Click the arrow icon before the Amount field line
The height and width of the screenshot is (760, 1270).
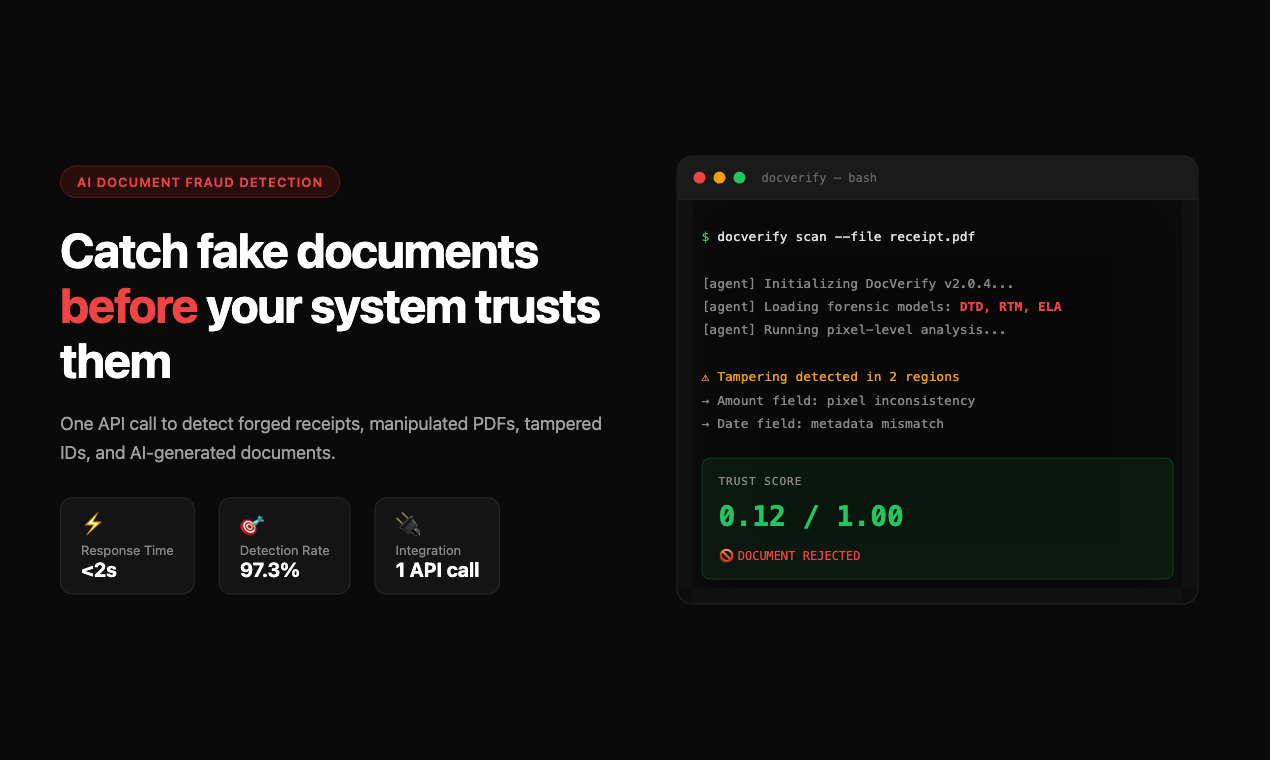[x=706, y=400]
